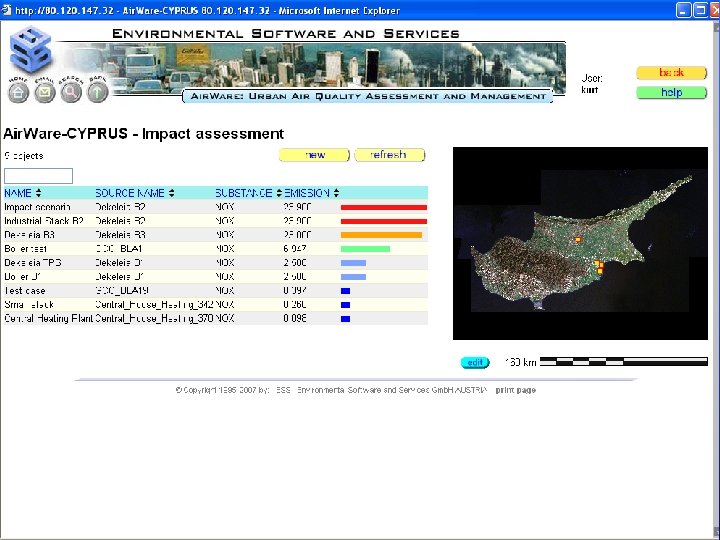Click the source name ending BLA19
Image resolution: width=720 pixels, height=540 pixels.
[122, 291]
